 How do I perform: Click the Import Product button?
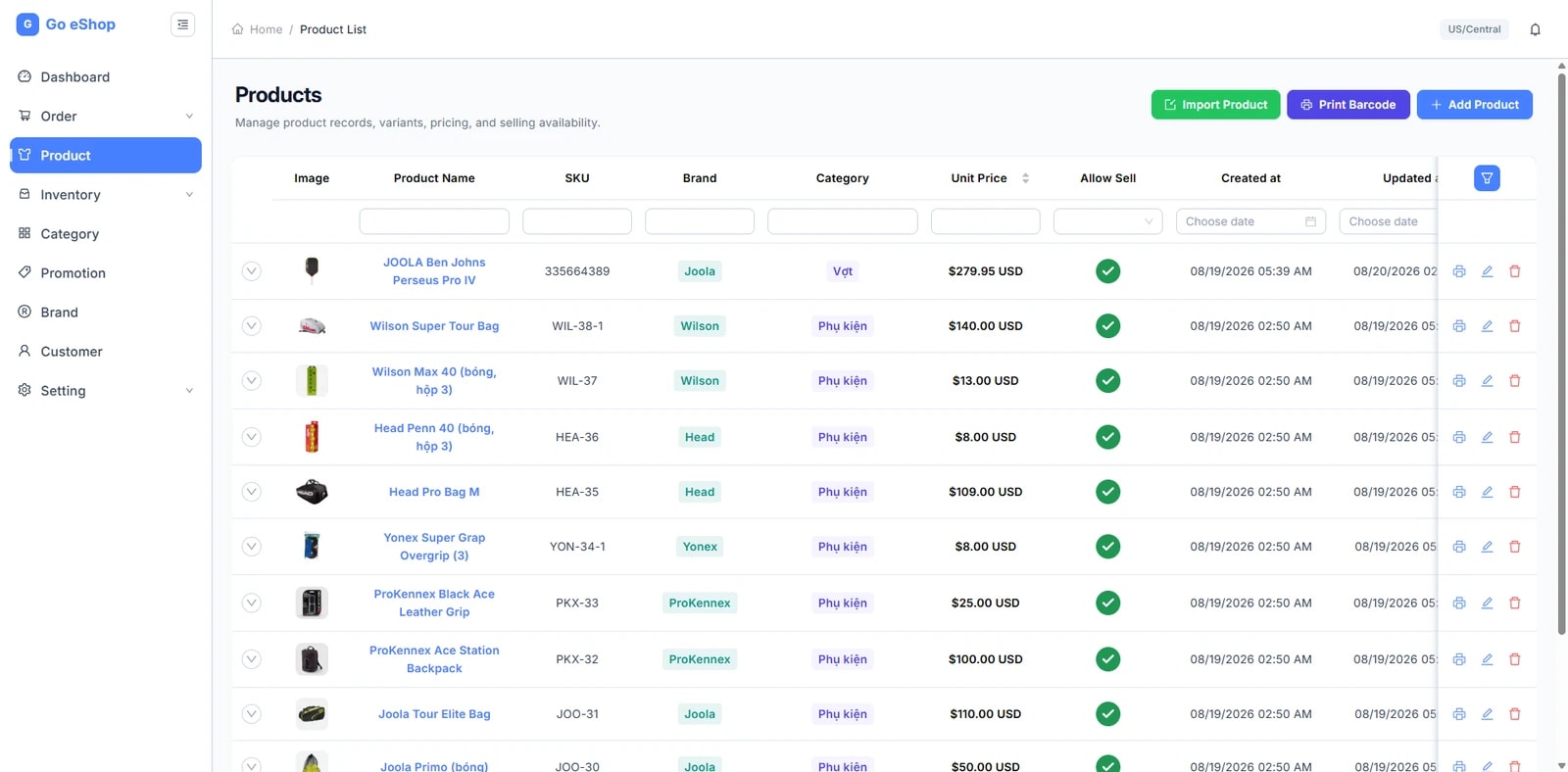click(1215, 105)
